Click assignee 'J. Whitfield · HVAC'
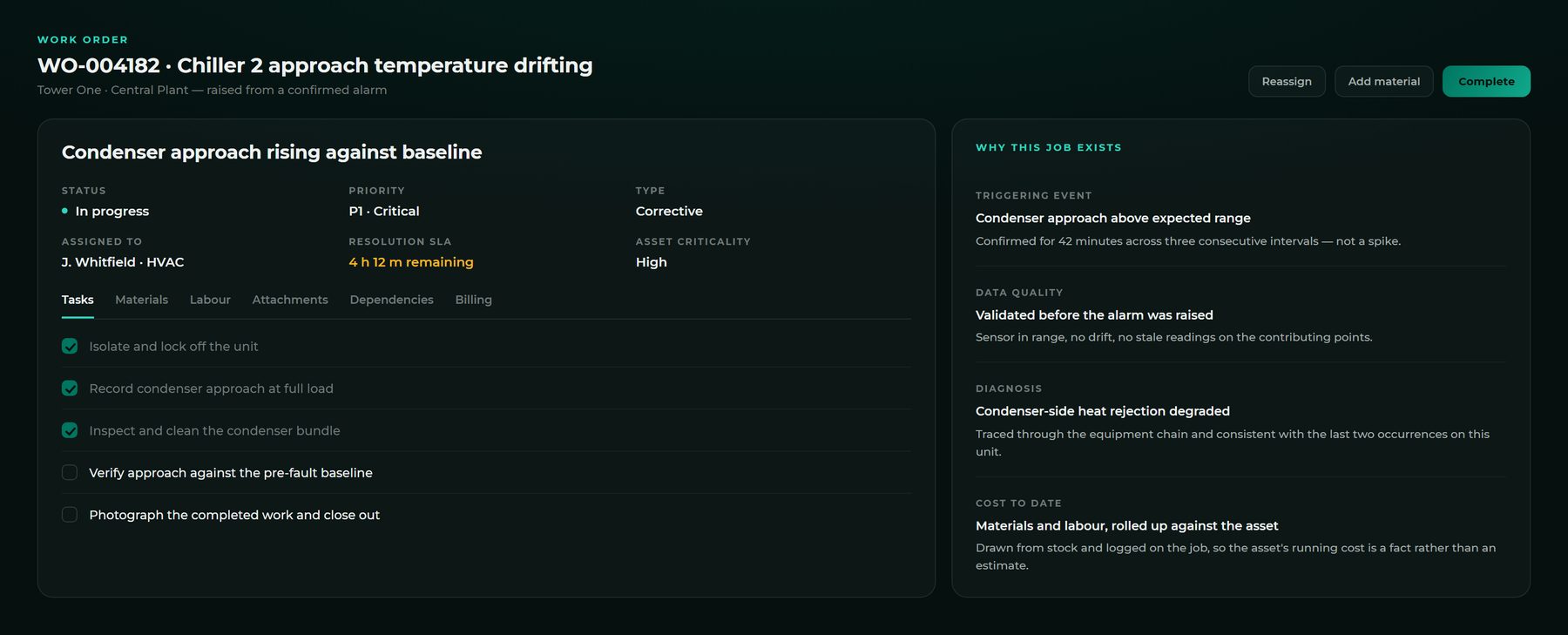This screenshot has width=1568, height=635. click(x=123, y=262)
